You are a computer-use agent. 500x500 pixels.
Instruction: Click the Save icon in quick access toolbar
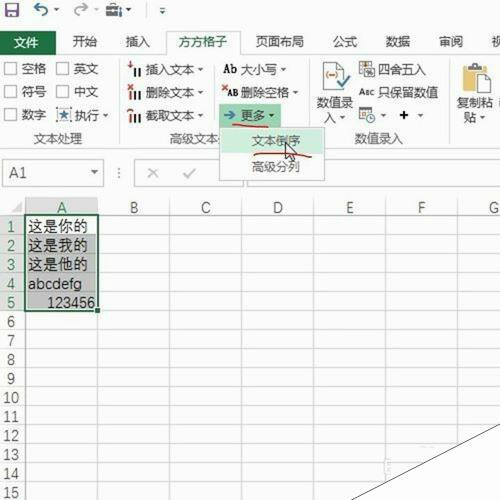11,10
